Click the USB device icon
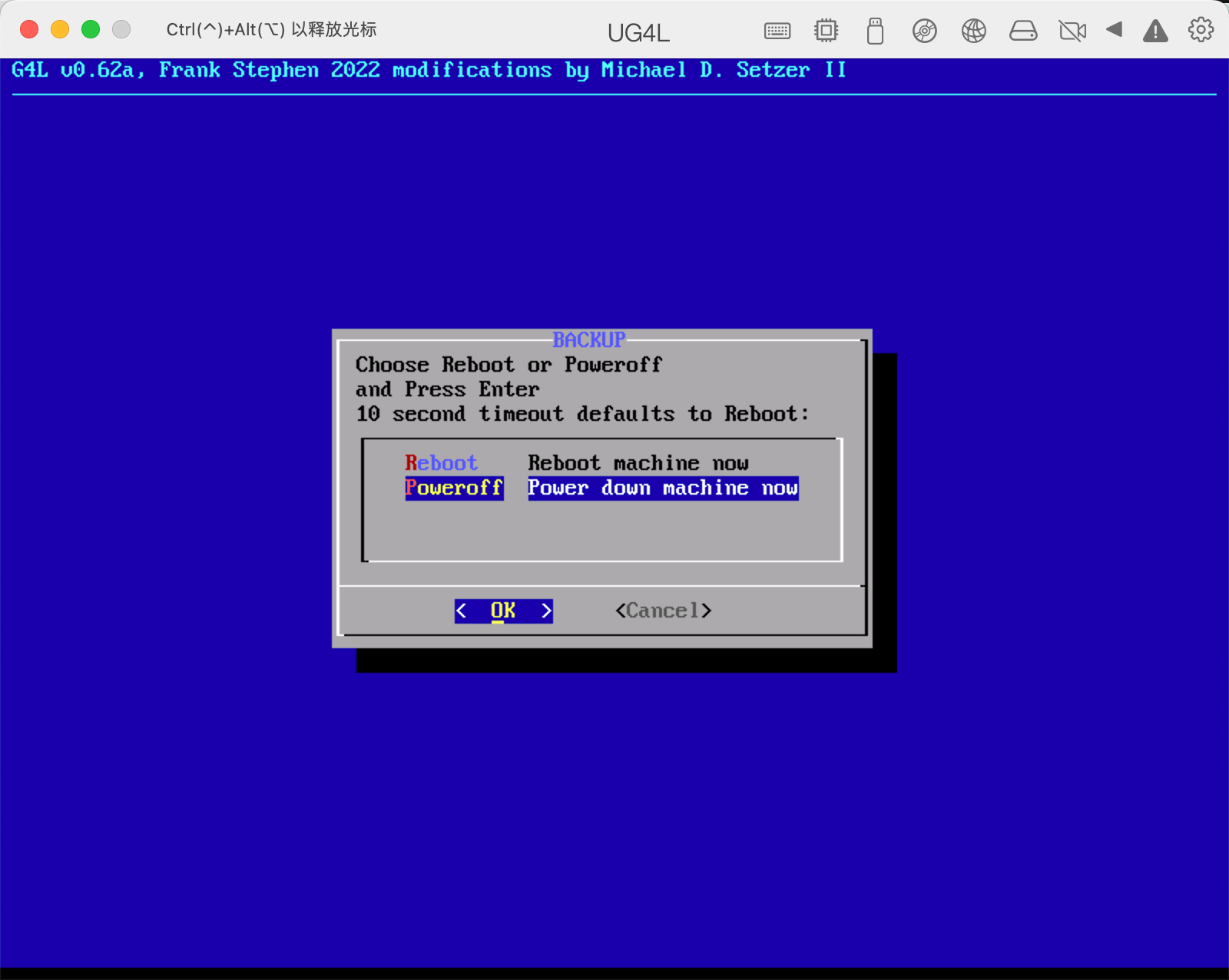The width and height of the screenshot is (1229, 980). (875, 31)
